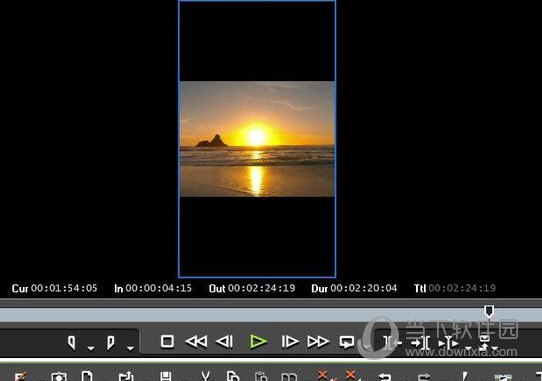Click the Cur timecode 00:01:54:05
The image size is (542, 381).
click(64, 288)
